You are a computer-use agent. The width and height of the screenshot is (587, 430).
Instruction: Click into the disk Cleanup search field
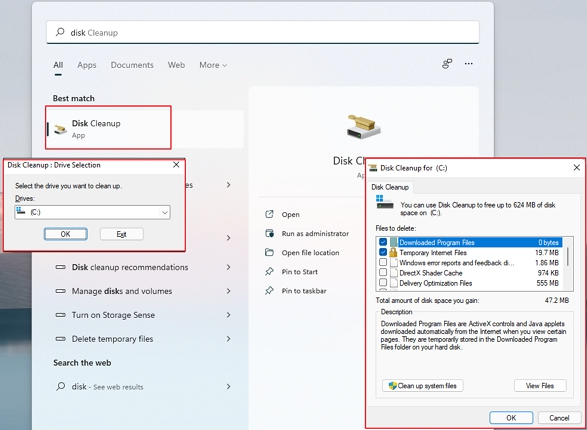pyautogui.click(x=263, y=32)
